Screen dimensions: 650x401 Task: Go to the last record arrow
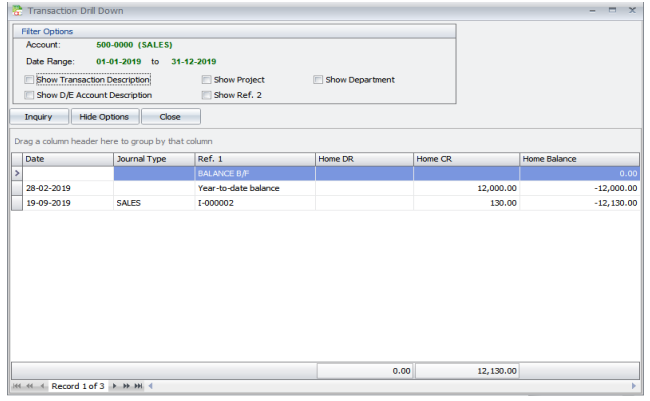coord(138,386)
